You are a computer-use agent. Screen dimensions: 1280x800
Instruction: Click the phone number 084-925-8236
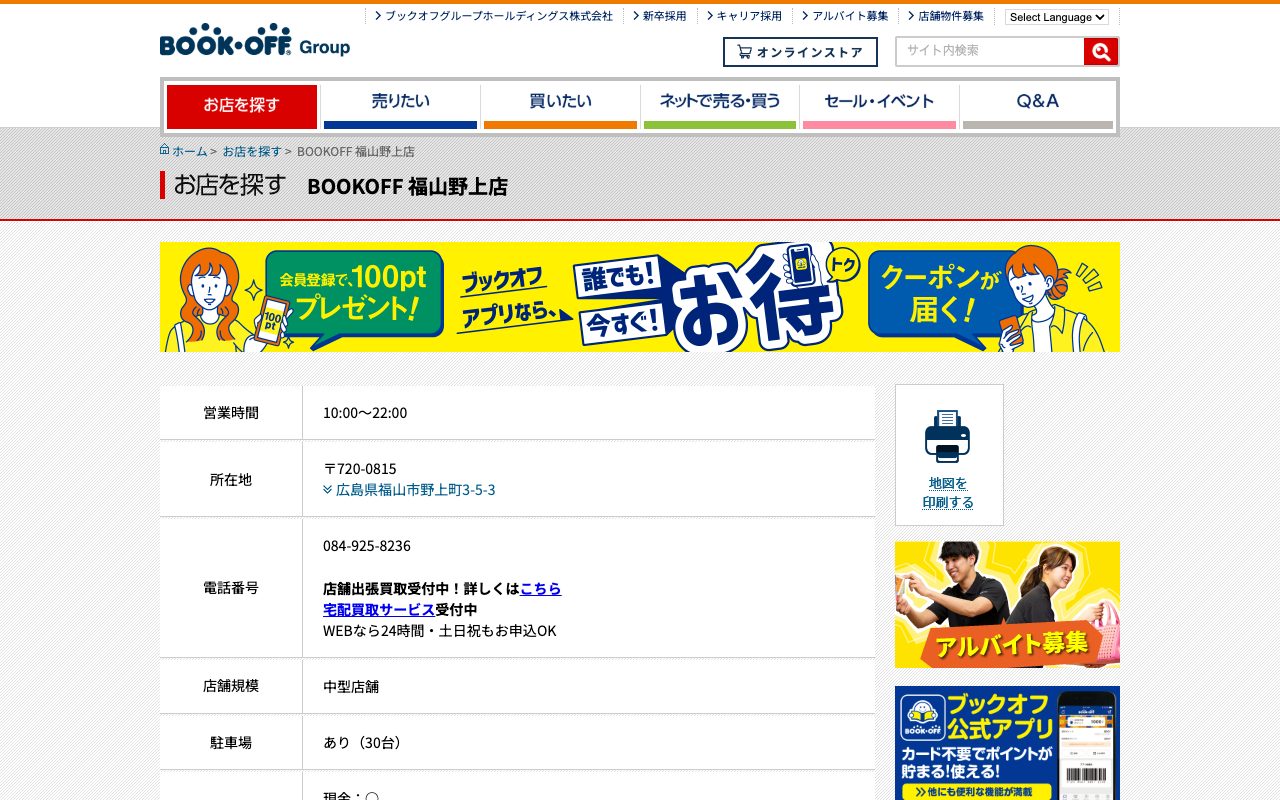pyautogui.click(x=367, y=546)
